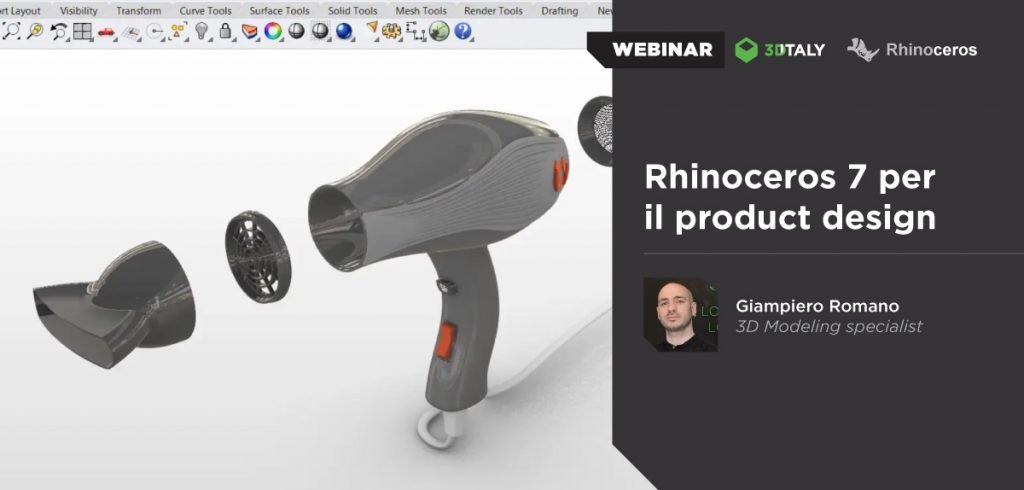Click the blue render sphere icon
1024x490 pixels.
(x=344, y=31)
